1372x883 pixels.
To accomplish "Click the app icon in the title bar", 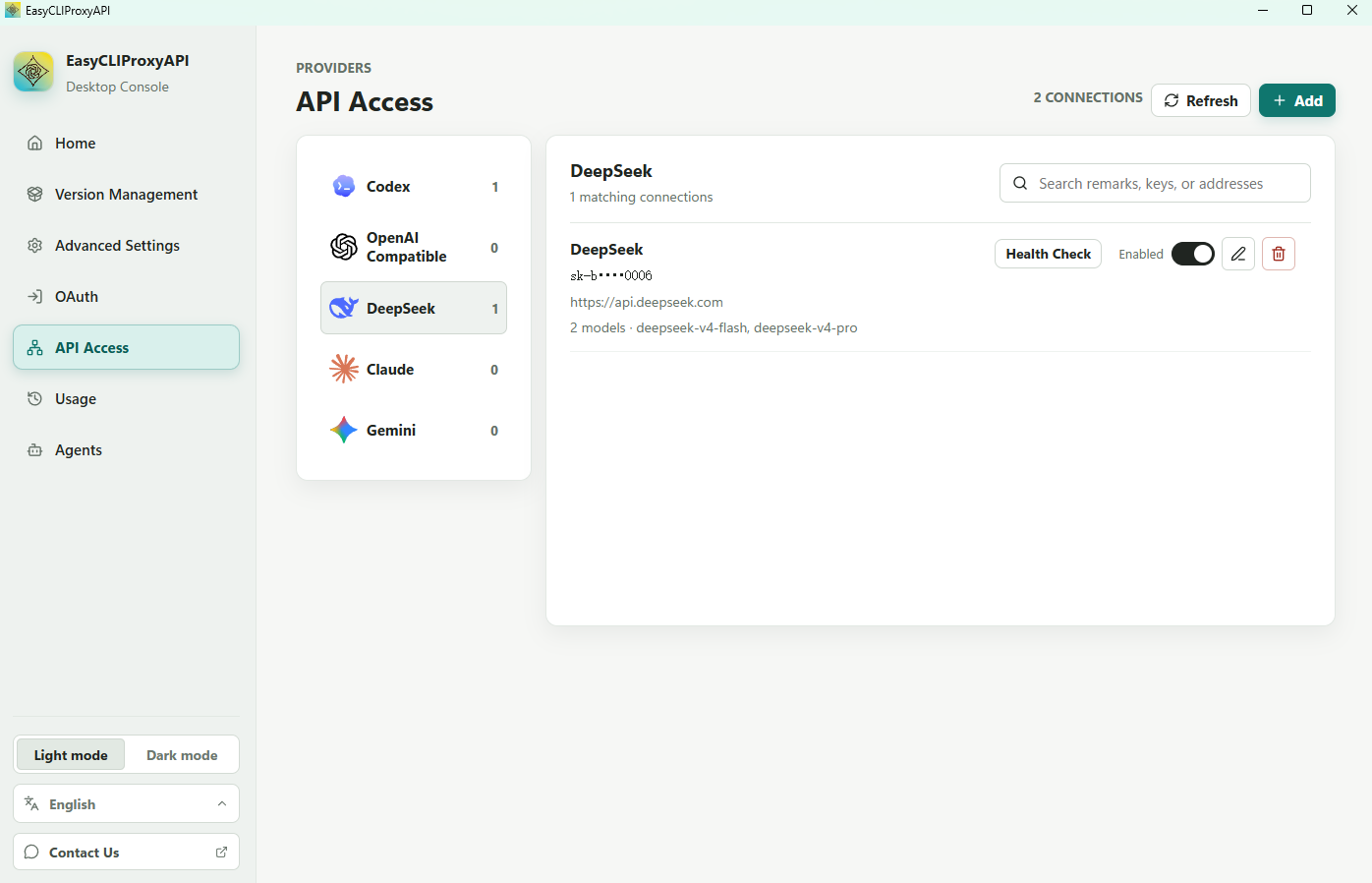I will tap(13, 10).
